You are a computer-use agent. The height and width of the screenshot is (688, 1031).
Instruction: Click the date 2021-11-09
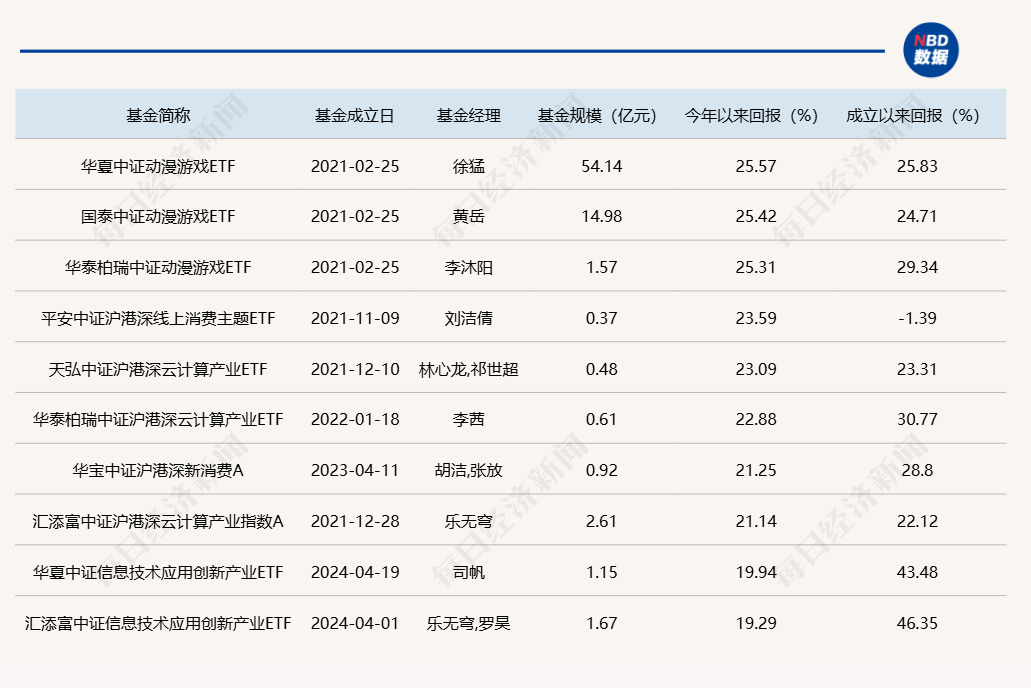click(x=355, y=318)
